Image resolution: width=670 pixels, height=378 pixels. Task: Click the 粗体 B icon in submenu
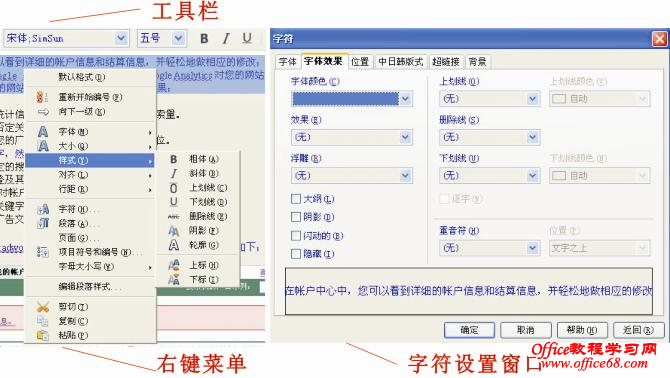[x=173, y=159]
